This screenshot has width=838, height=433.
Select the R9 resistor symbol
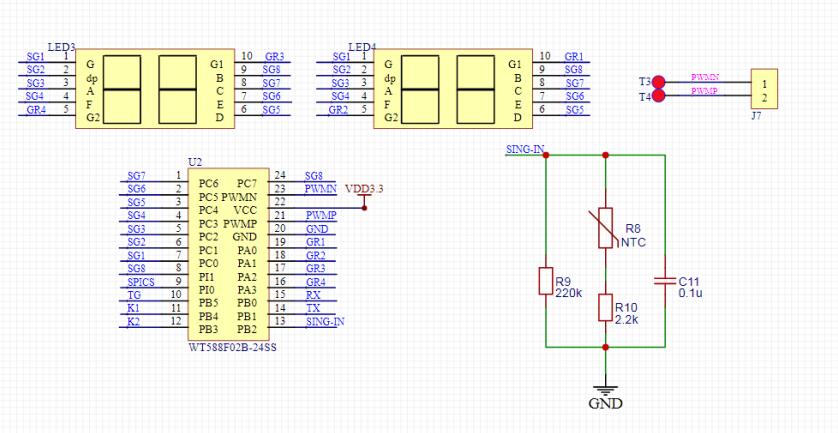tap(545, 281)
